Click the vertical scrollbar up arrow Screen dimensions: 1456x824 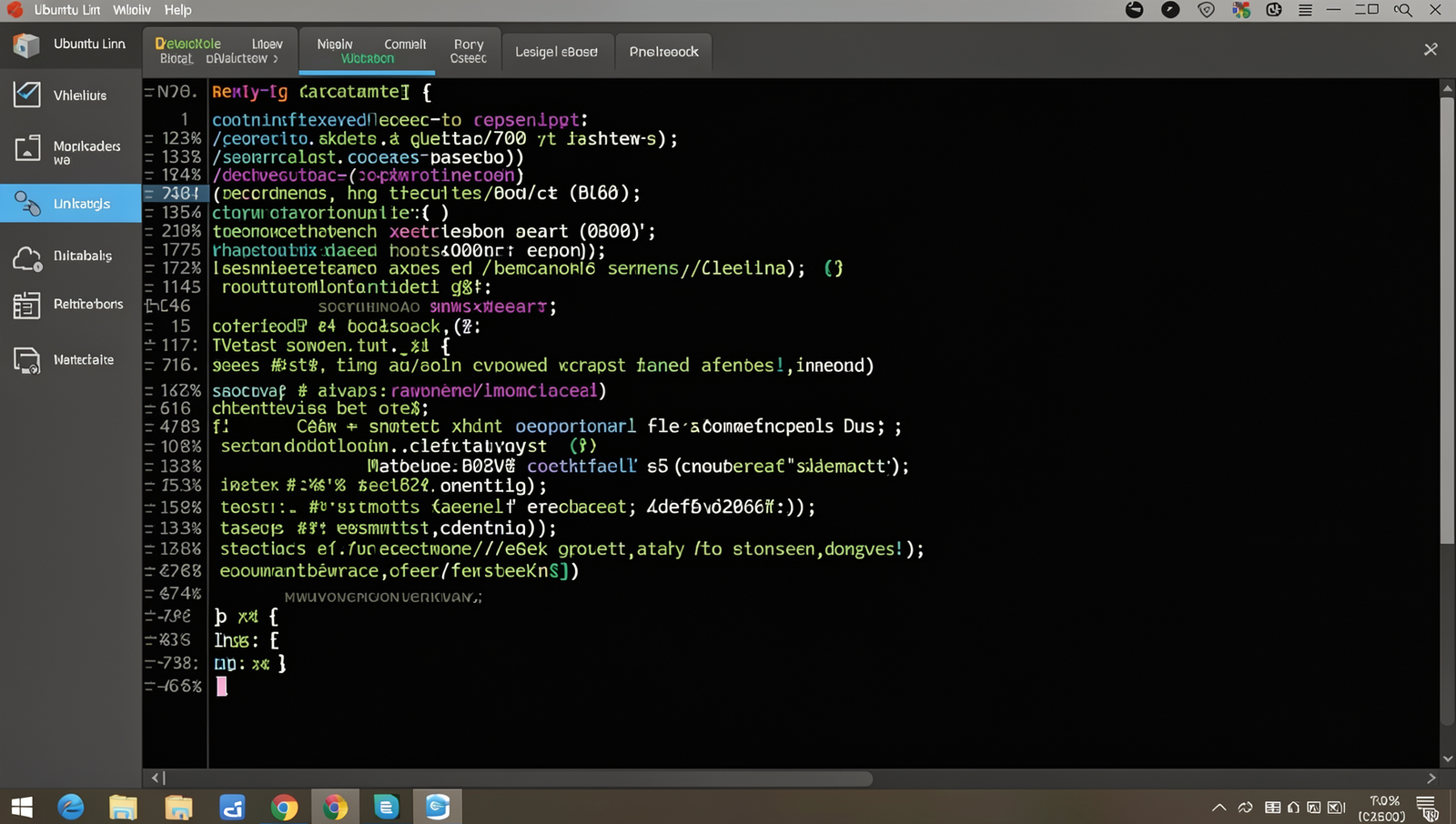tap(1447, 88)
